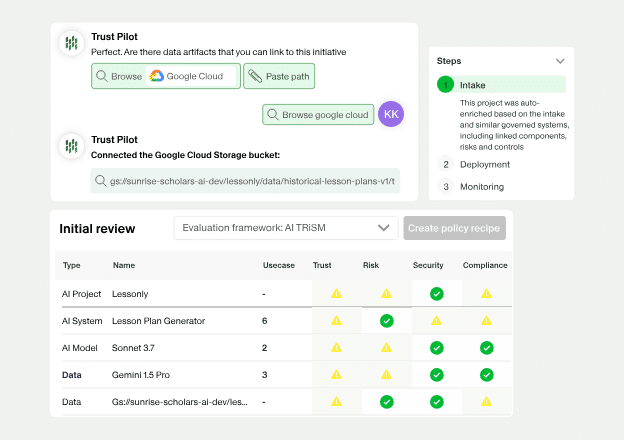Click the paperclip icon in Paste path
The image size is (624, 440).
(x=255, y=76)
